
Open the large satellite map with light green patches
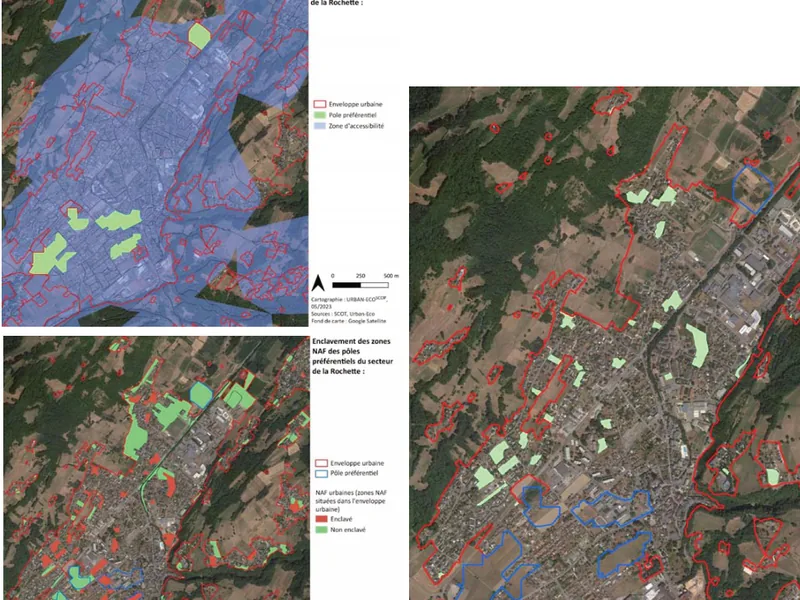[x=605, y=343]
